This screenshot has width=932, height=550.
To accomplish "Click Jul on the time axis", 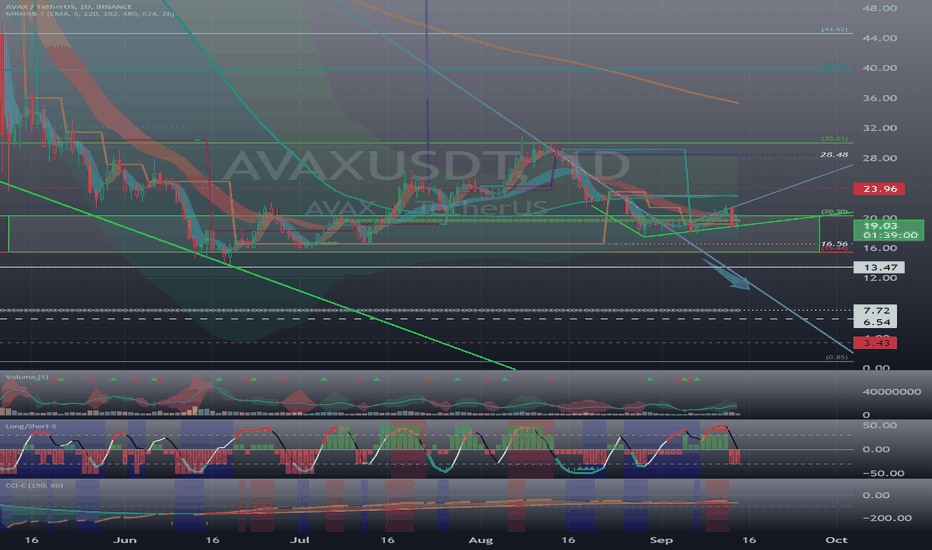I will tap(300, 540).
